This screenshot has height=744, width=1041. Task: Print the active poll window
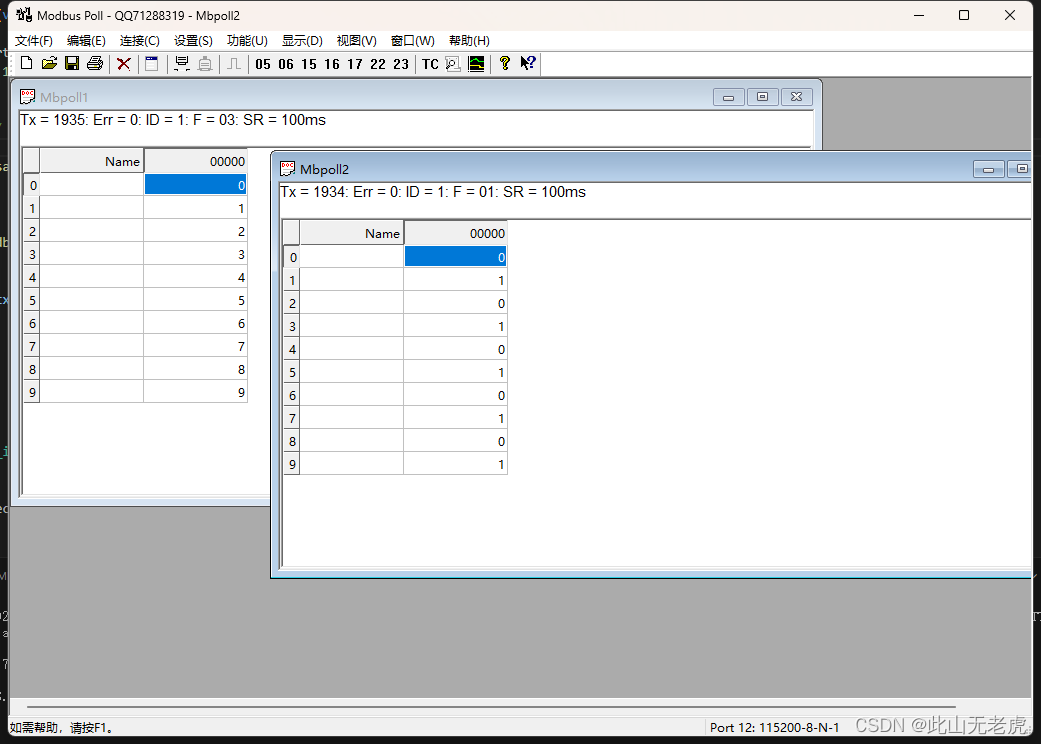(94, 63)
